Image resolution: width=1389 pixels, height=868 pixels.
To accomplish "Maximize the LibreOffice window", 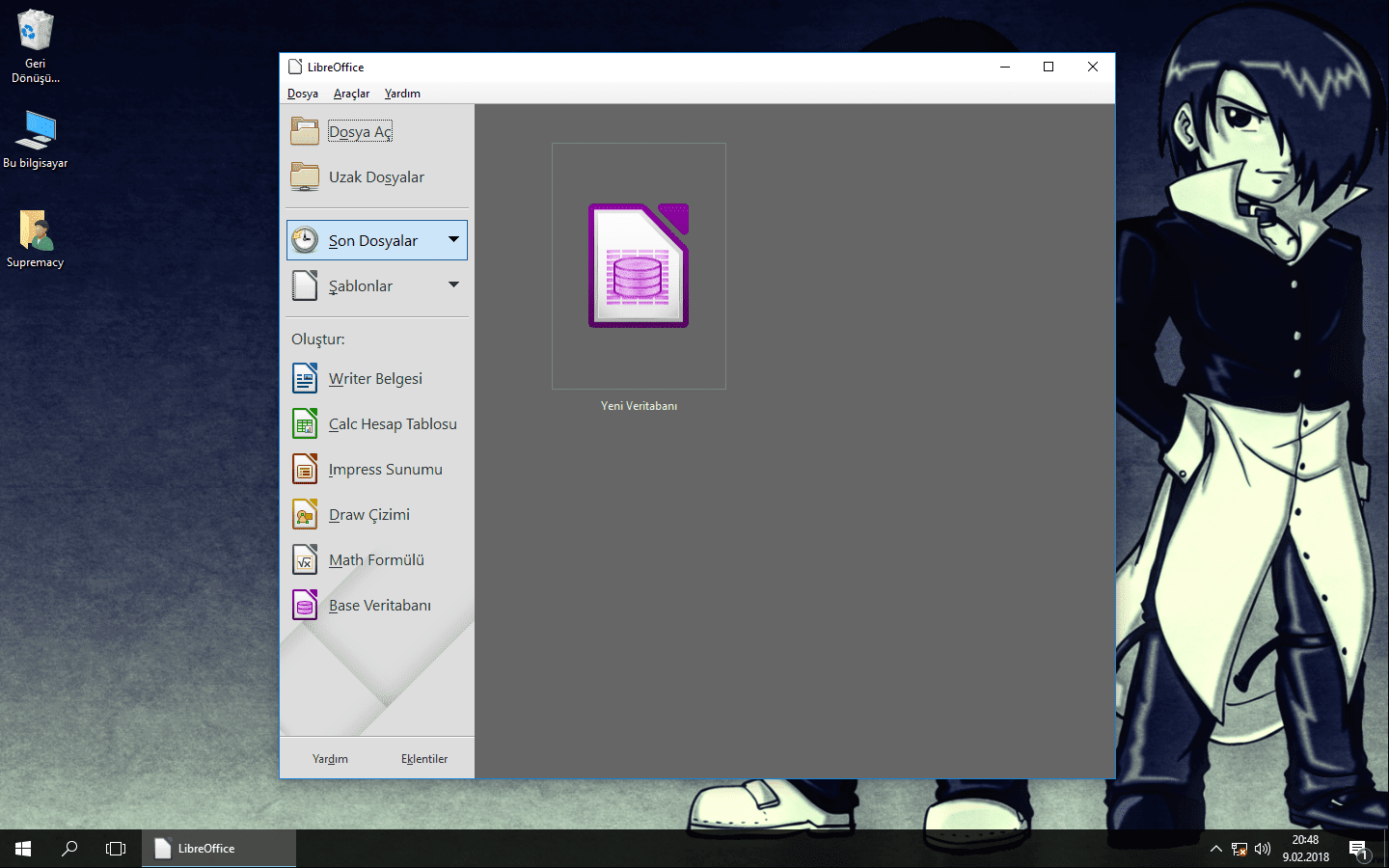I will 1049,67.
